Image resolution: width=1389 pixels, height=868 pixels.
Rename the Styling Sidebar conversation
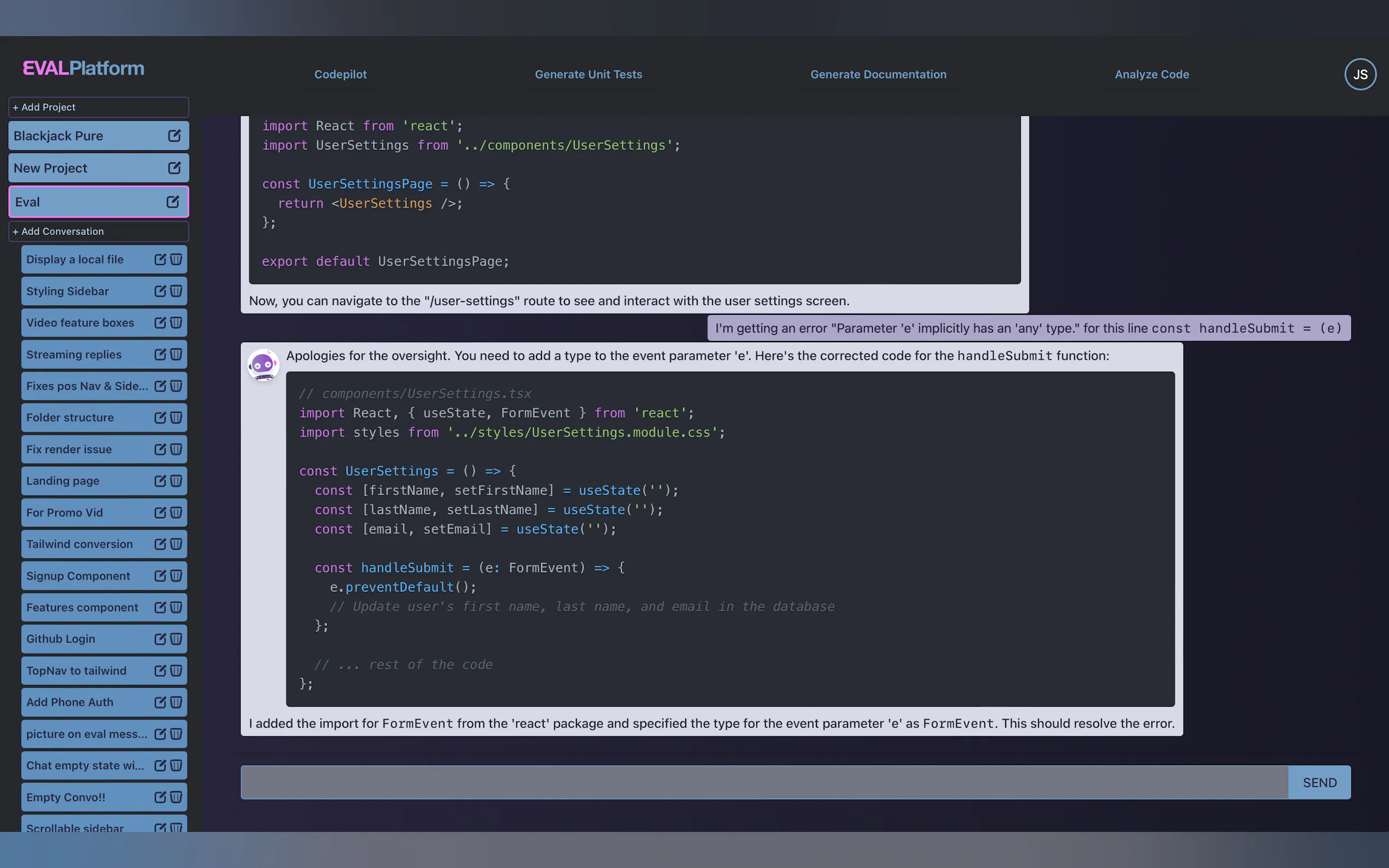pyautogui.click(x=160, y=291)
